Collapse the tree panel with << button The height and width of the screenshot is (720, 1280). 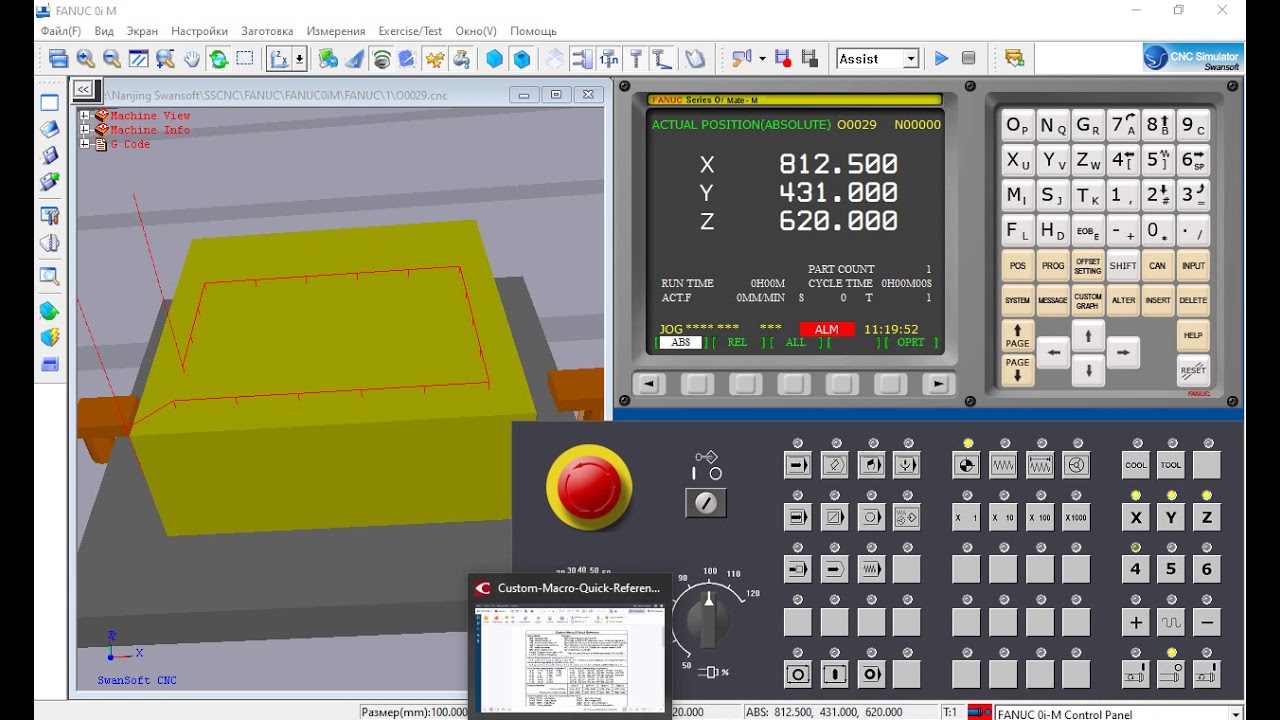[83, 90]
